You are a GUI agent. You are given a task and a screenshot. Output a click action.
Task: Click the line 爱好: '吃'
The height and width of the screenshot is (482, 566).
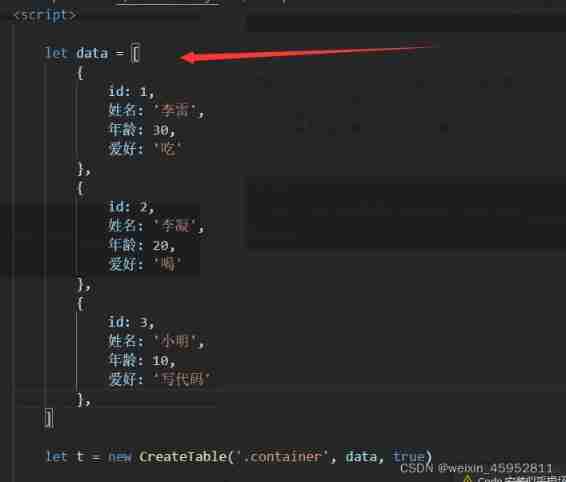(x=145, y=148)
